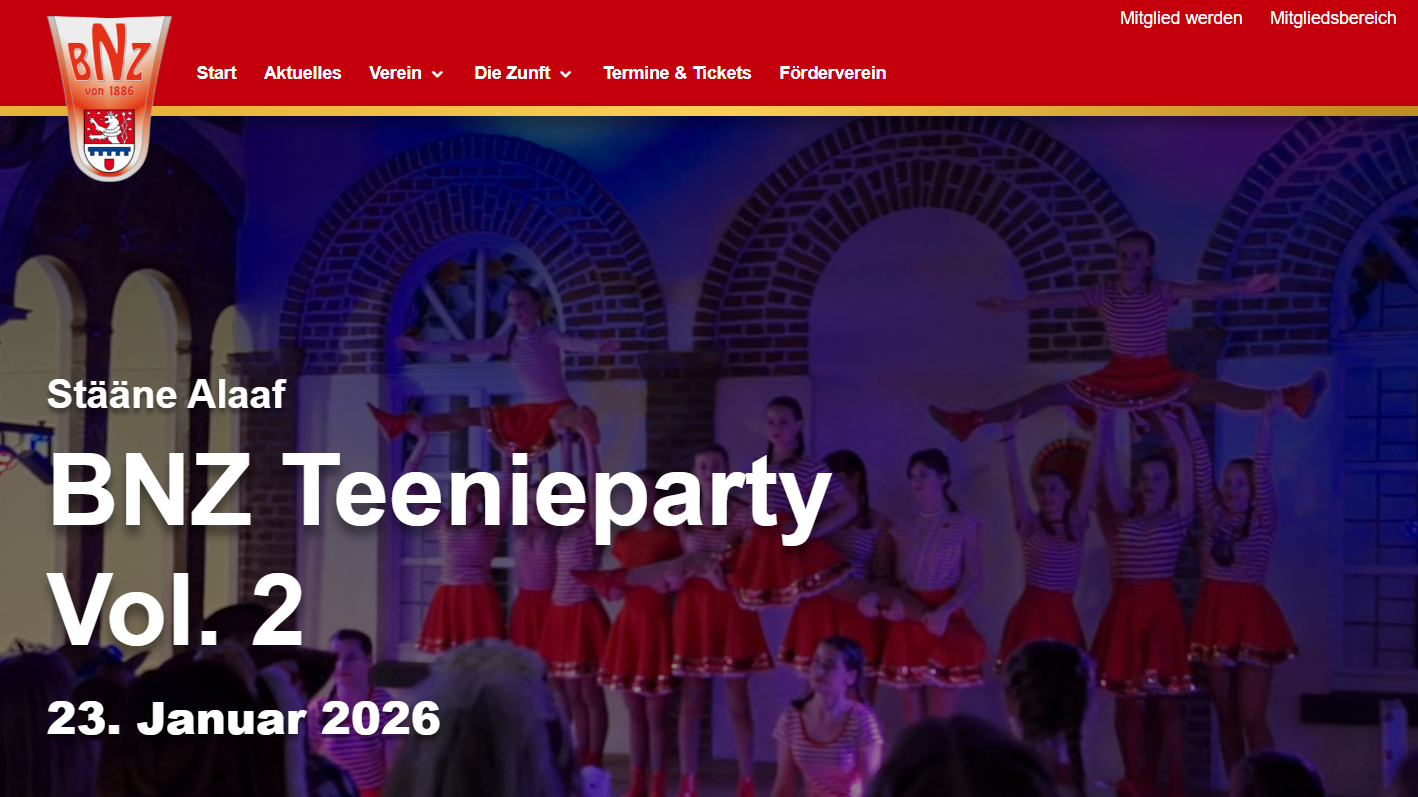Viewport: 1418px width, 797px height.
Task: Click the 'Stääne Alaaf' subtitle text
Action: [x=166, y=393]
